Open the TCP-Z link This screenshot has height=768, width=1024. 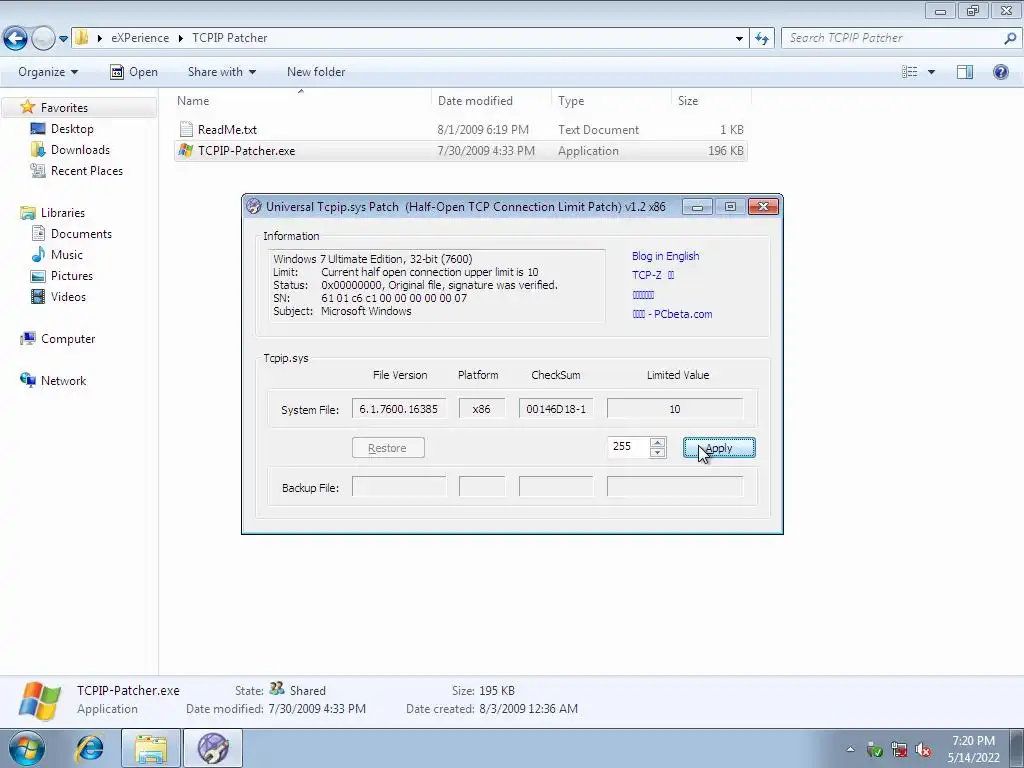tap(653, 275)
